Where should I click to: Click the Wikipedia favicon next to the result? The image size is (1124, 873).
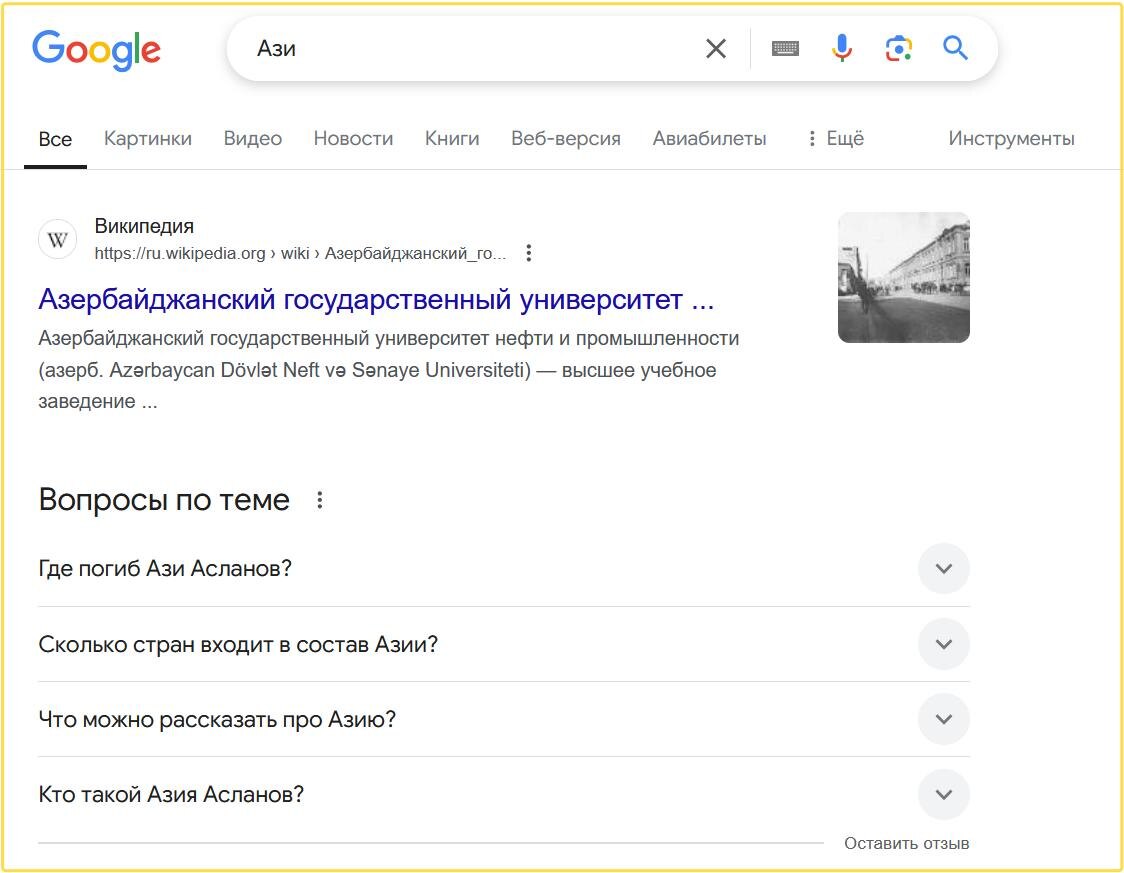tap(57, 239)
